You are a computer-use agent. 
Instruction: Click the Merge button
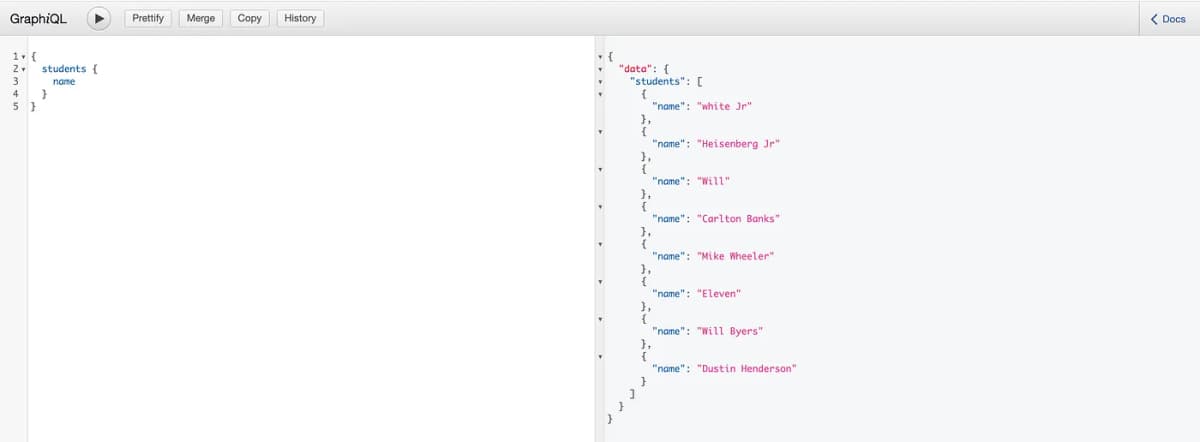201,18
